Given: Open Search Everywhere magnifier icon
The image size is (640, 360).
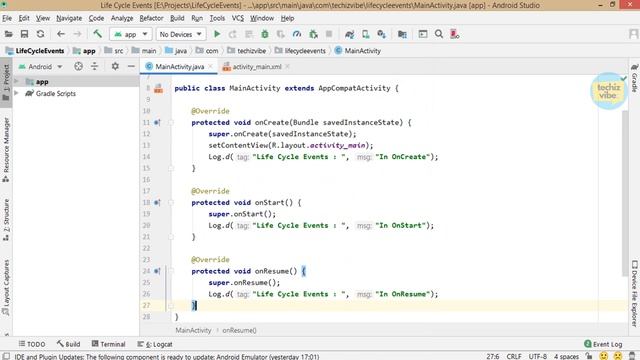Looking at the screenshot, I should 439,34.
